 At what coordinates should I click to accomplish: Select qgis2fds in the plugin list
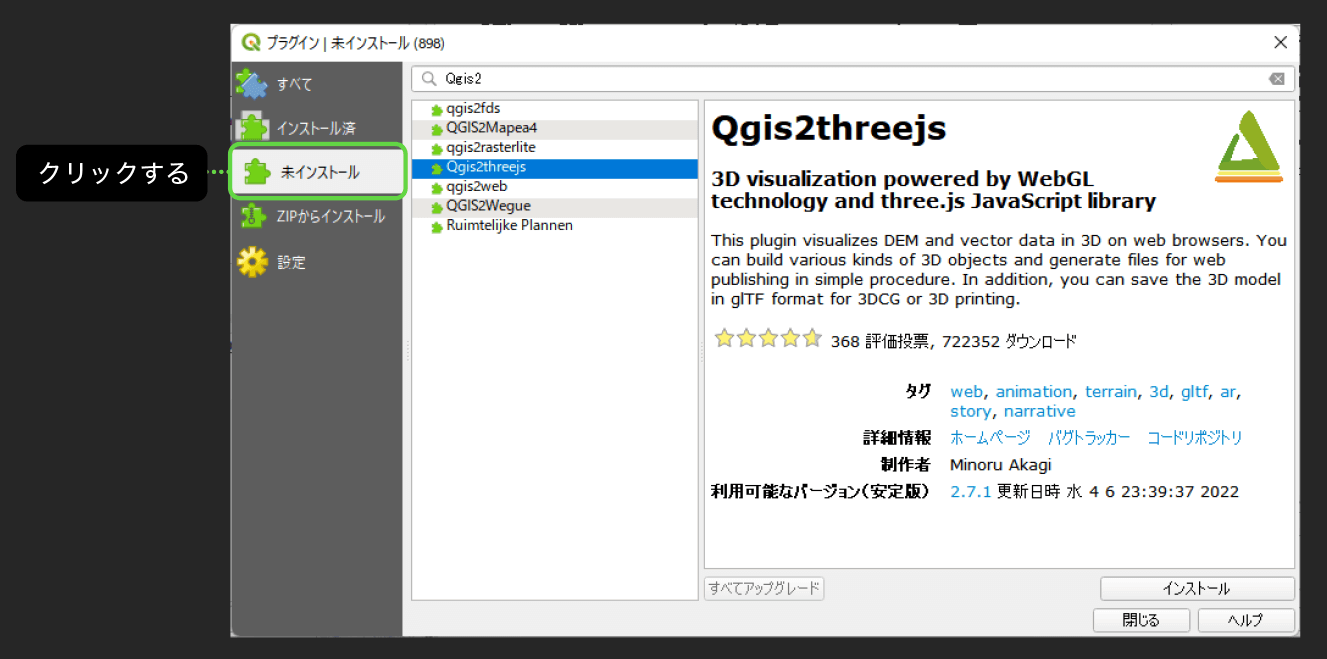[x=555, y=108]
